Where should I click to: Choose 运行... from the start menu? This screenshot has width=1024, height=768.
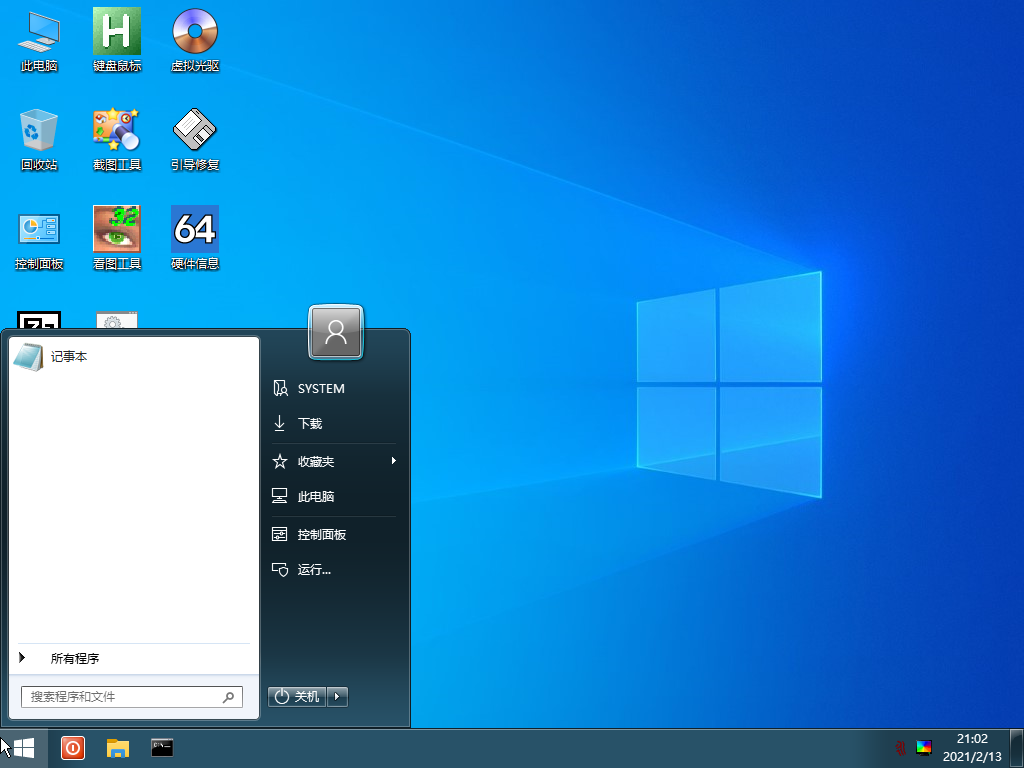(x=313, y=570)
